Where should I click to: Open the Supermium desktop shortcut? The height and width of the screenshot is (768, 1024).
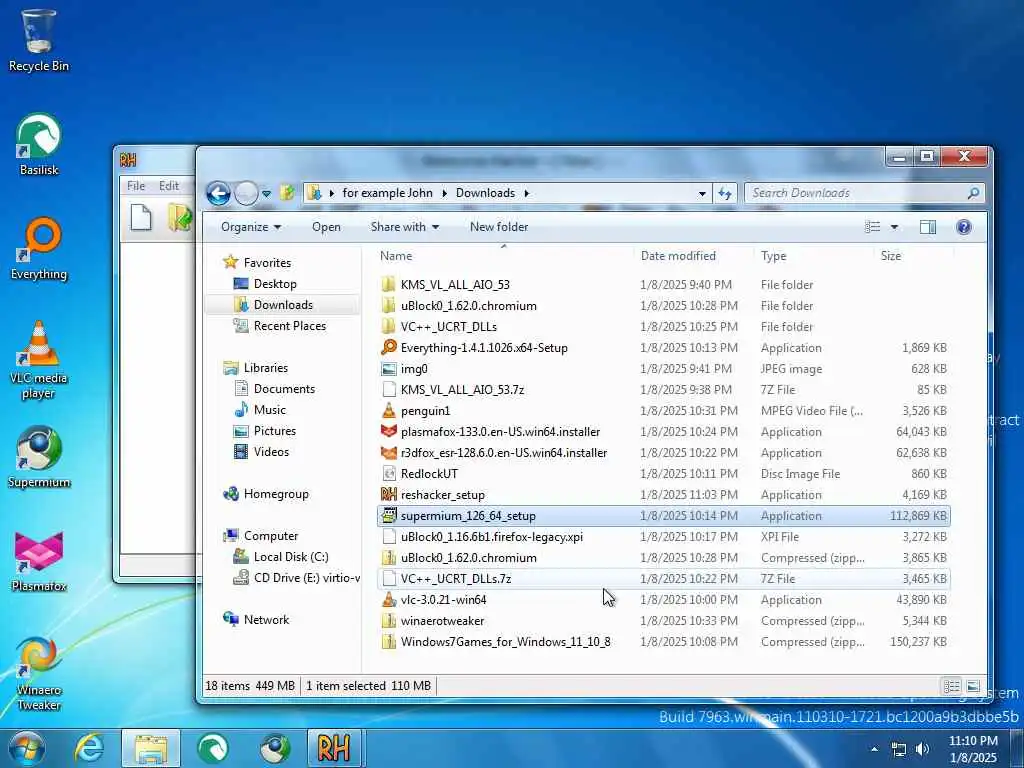(x=39, y=457)
